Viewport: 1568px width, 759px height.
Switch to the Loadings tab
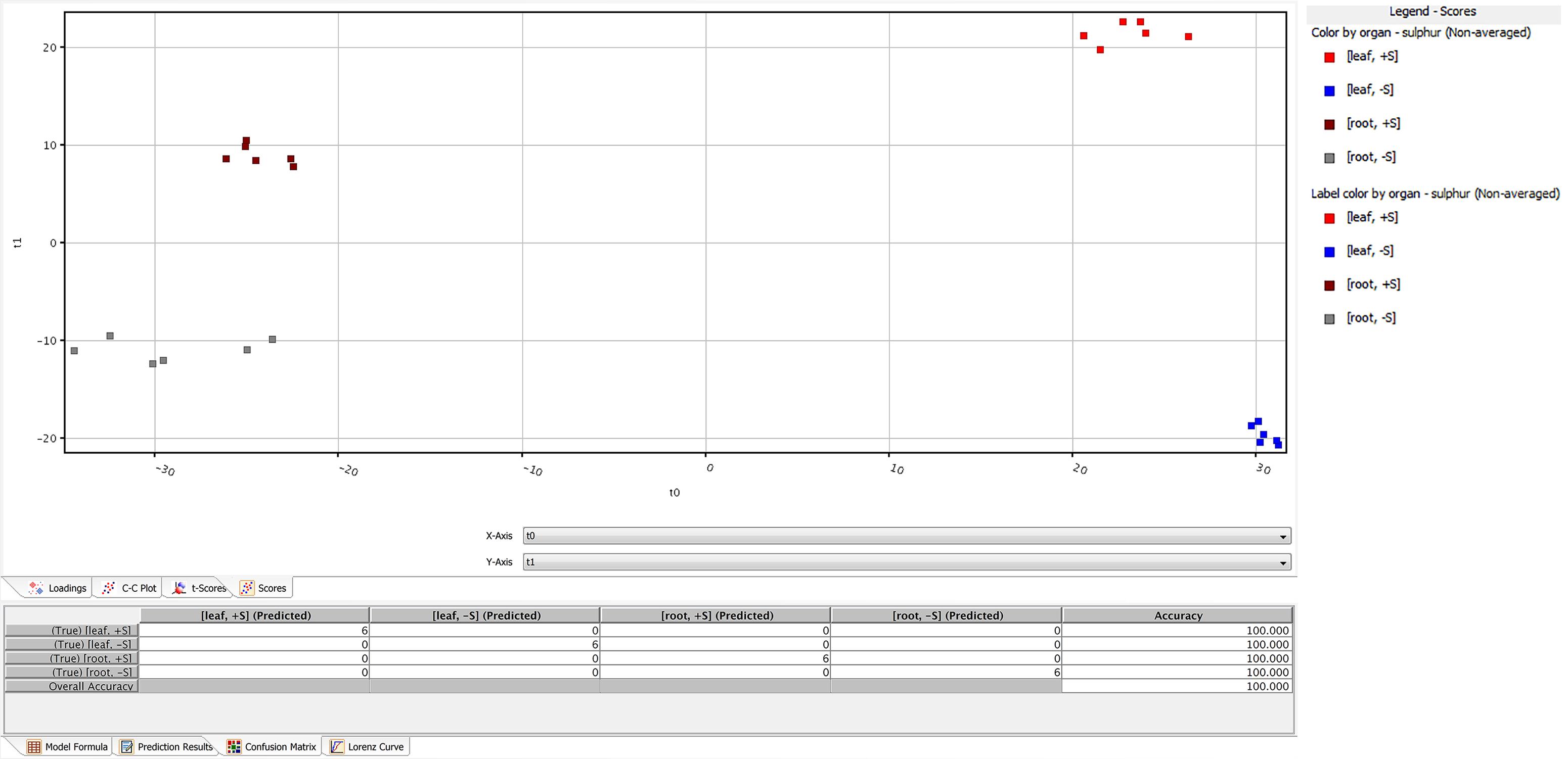[67, 588]
